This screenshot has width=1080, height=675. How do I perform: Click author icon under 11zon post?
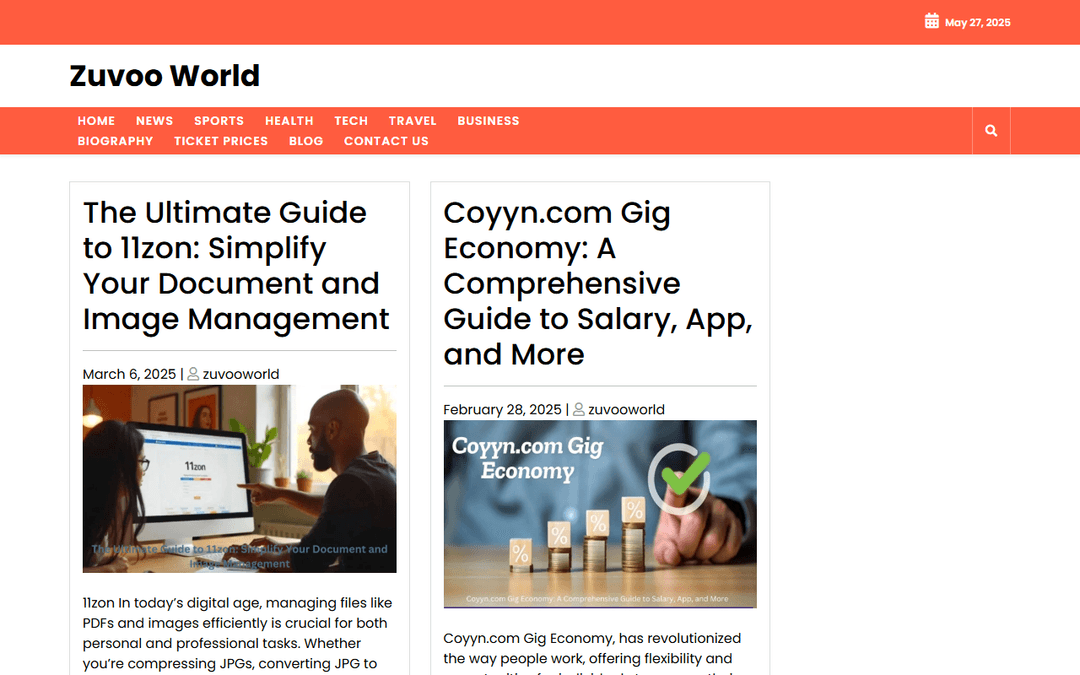pos(194,374)
